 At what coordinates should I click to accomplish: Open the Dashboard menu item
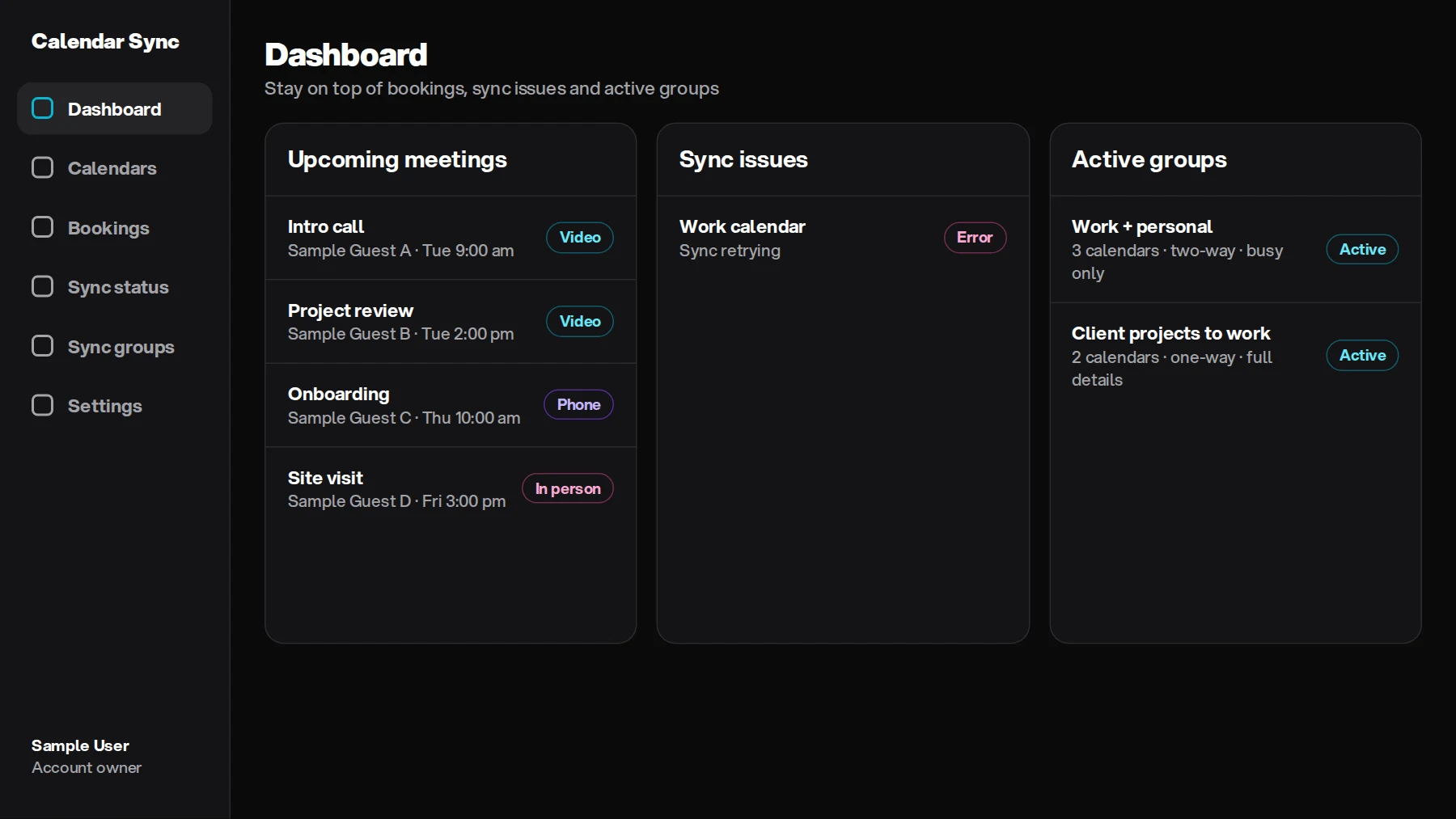click(115, 108)
